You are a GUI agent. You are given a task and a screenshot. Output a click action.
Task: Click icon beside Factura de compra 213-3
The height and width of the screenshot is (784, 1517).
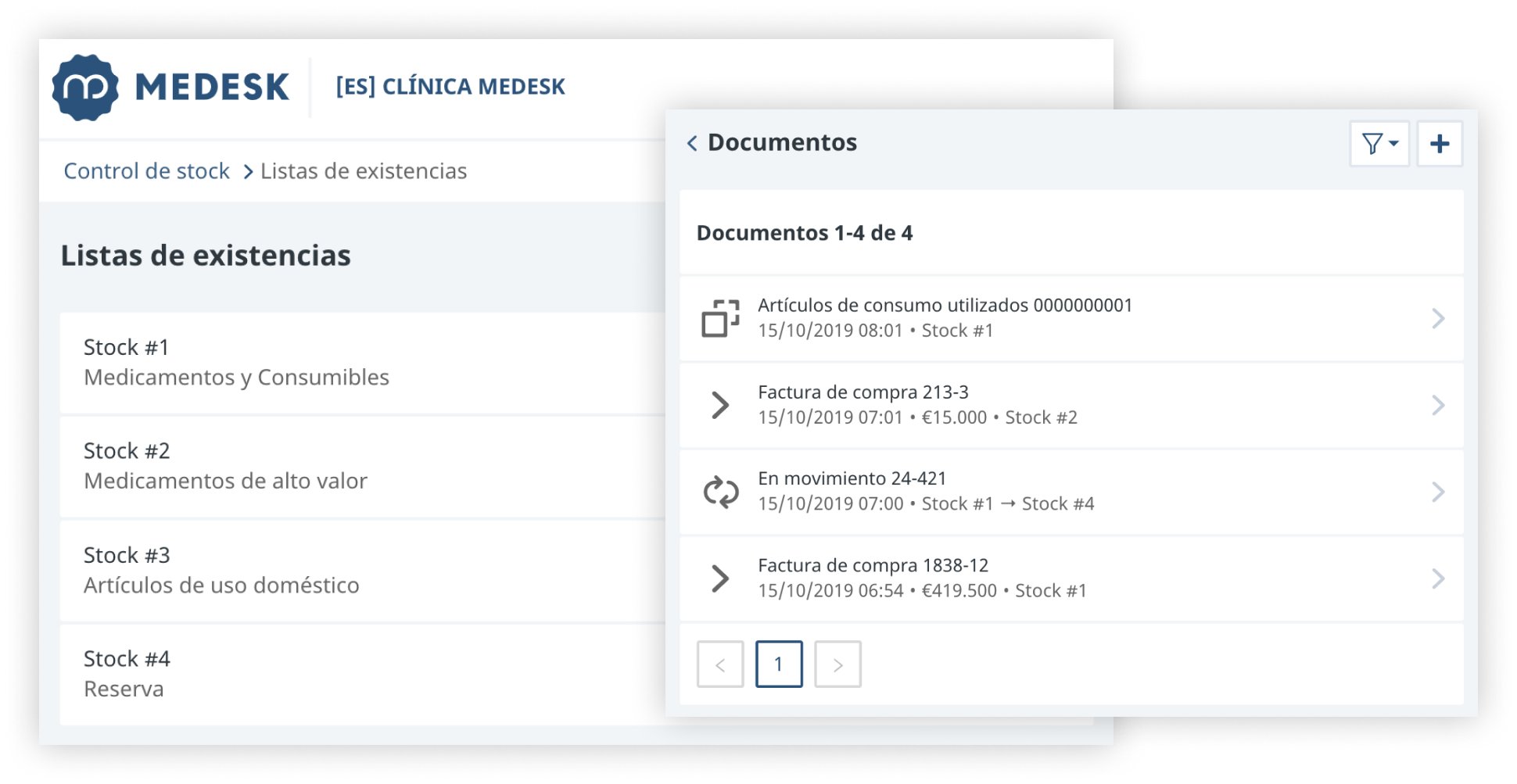click(720, 405)
